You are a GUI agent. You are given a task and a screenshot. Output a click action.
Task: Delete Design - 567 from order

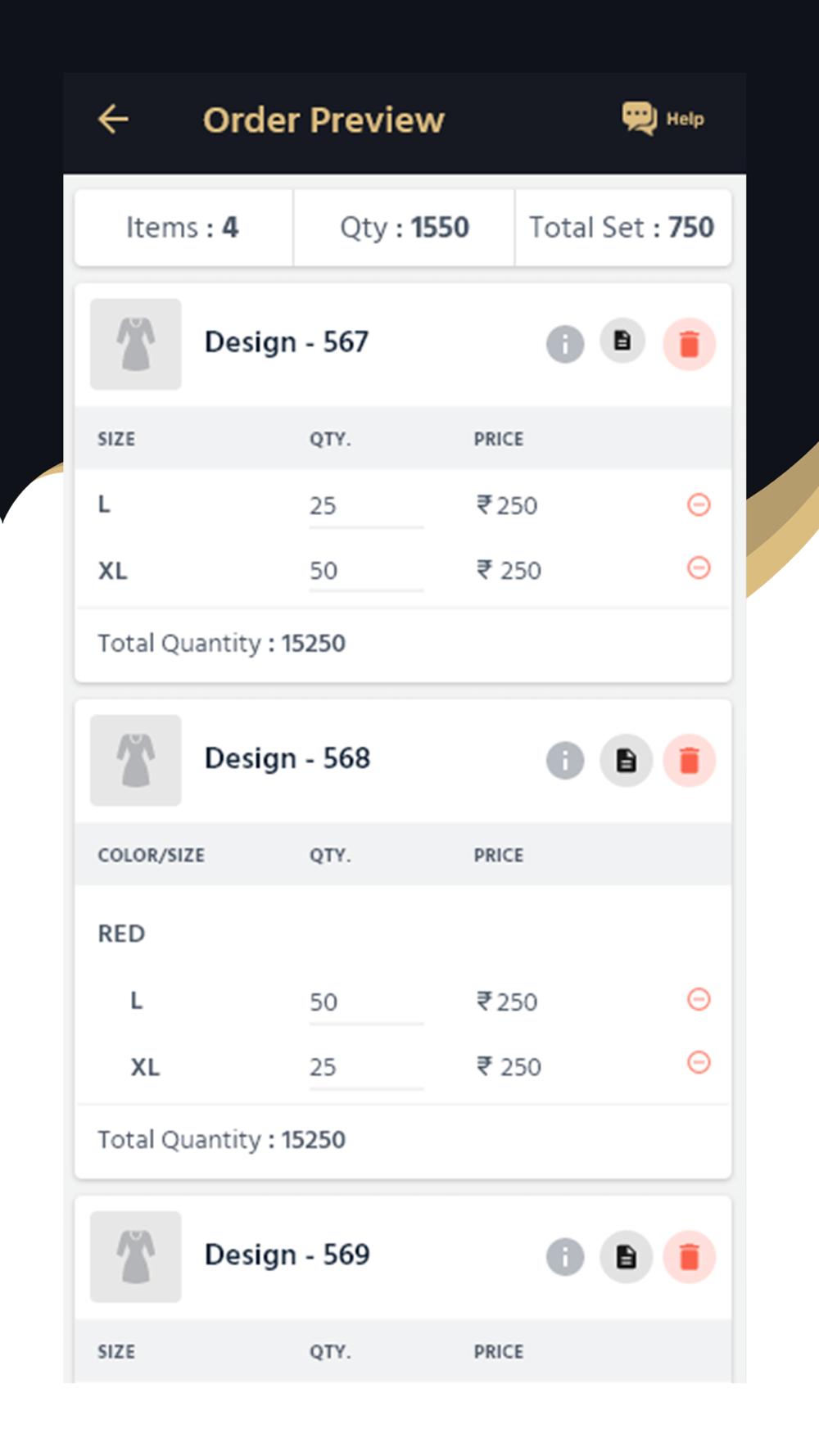coord(690,344)
